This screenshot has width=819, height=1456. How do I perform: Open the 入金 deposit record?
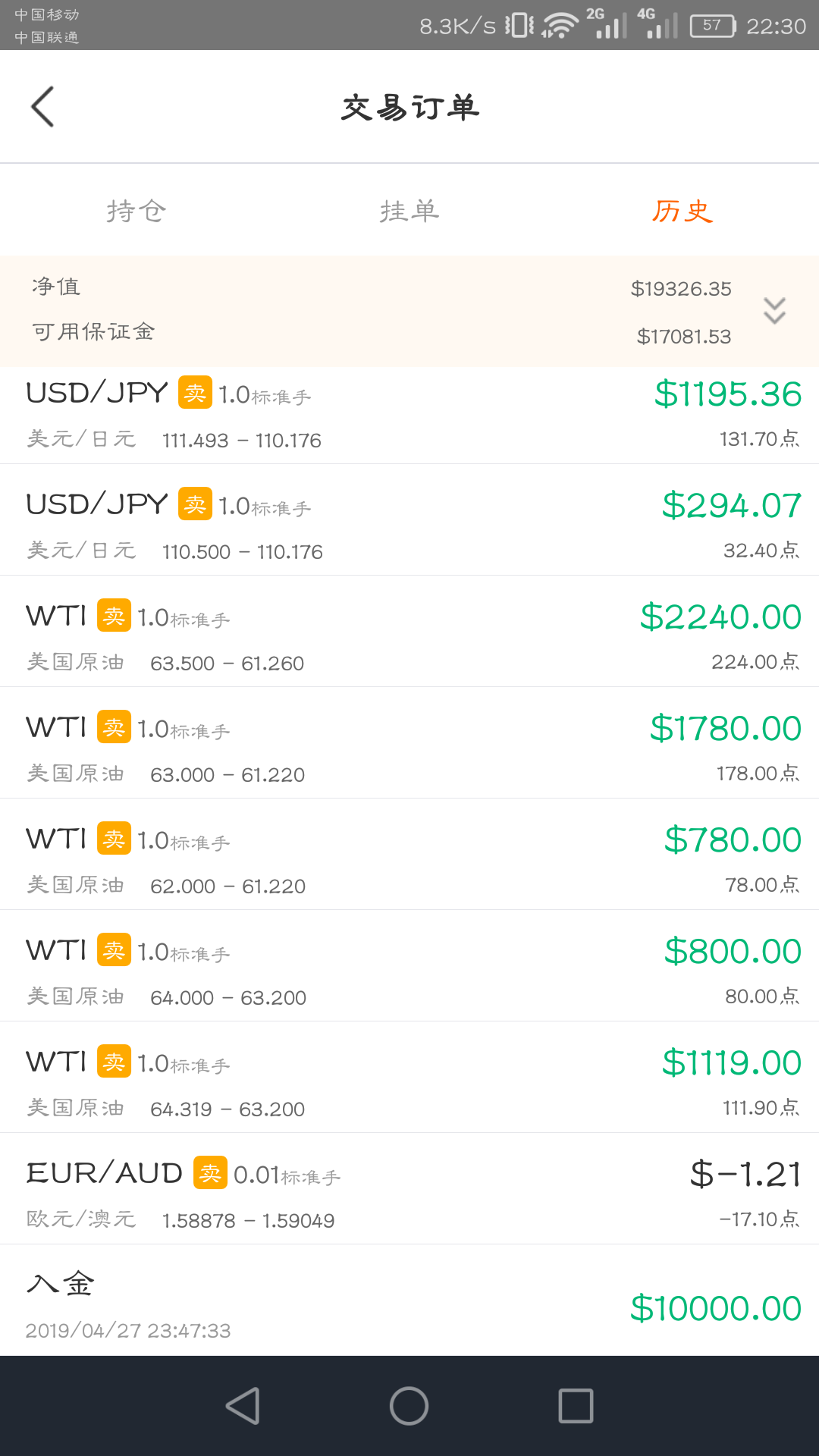click(409, 1301)
